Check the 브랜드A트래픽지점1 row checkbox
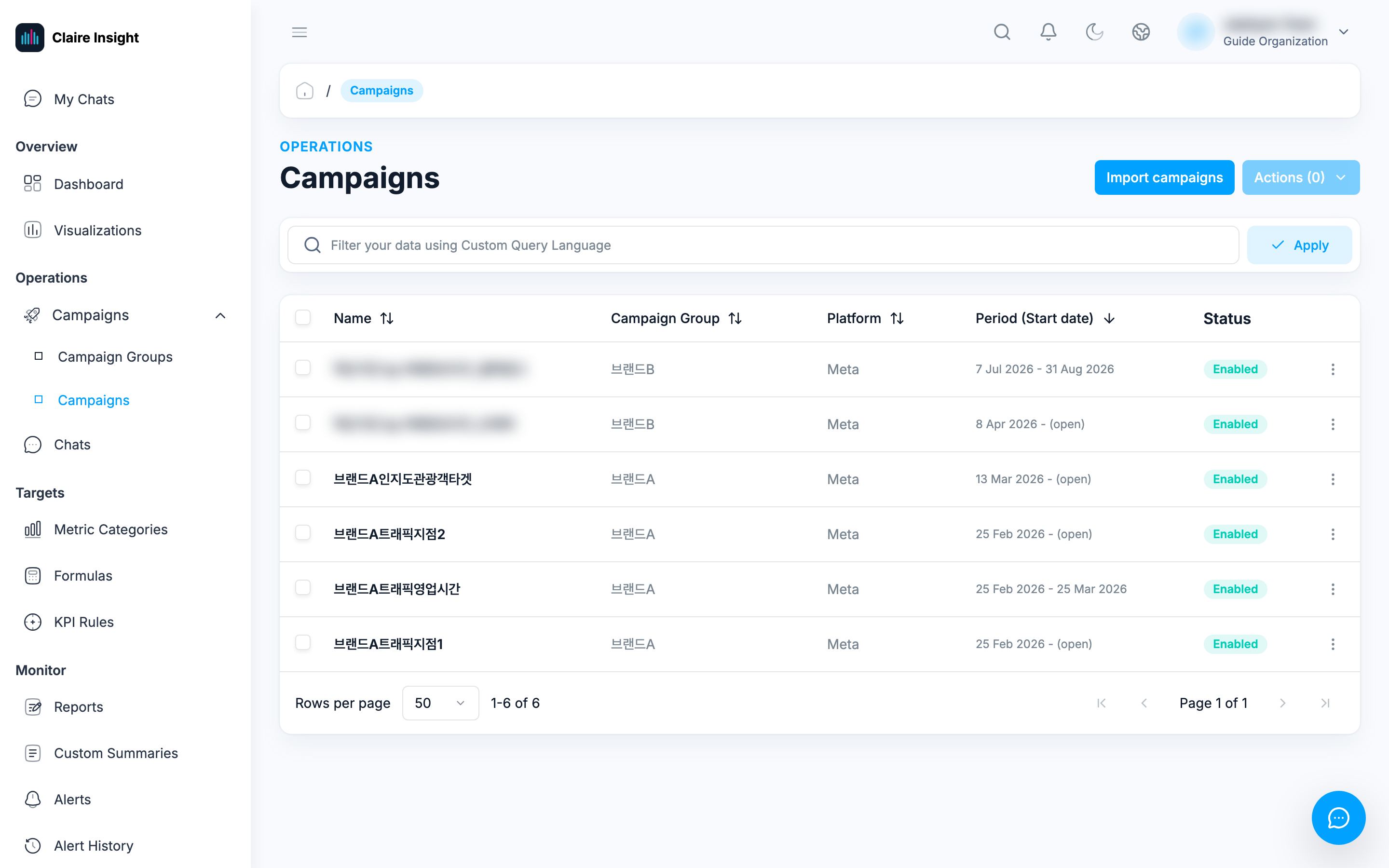Screen dimensions: 1389x868 (302, 642)
